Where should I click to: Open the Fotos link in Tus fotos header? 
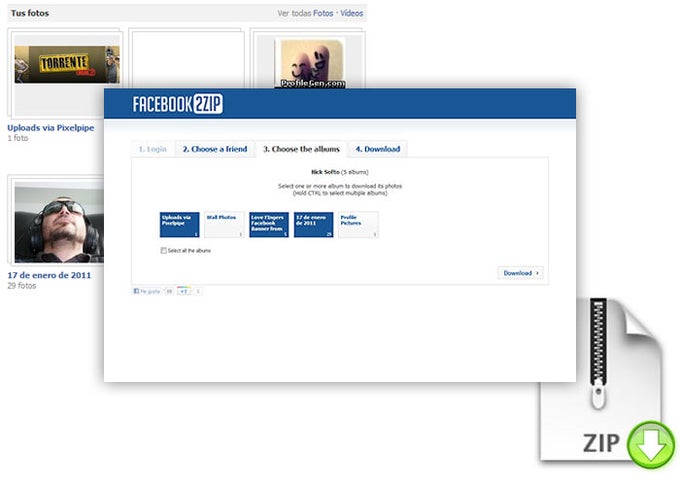[x=323, y=13]
